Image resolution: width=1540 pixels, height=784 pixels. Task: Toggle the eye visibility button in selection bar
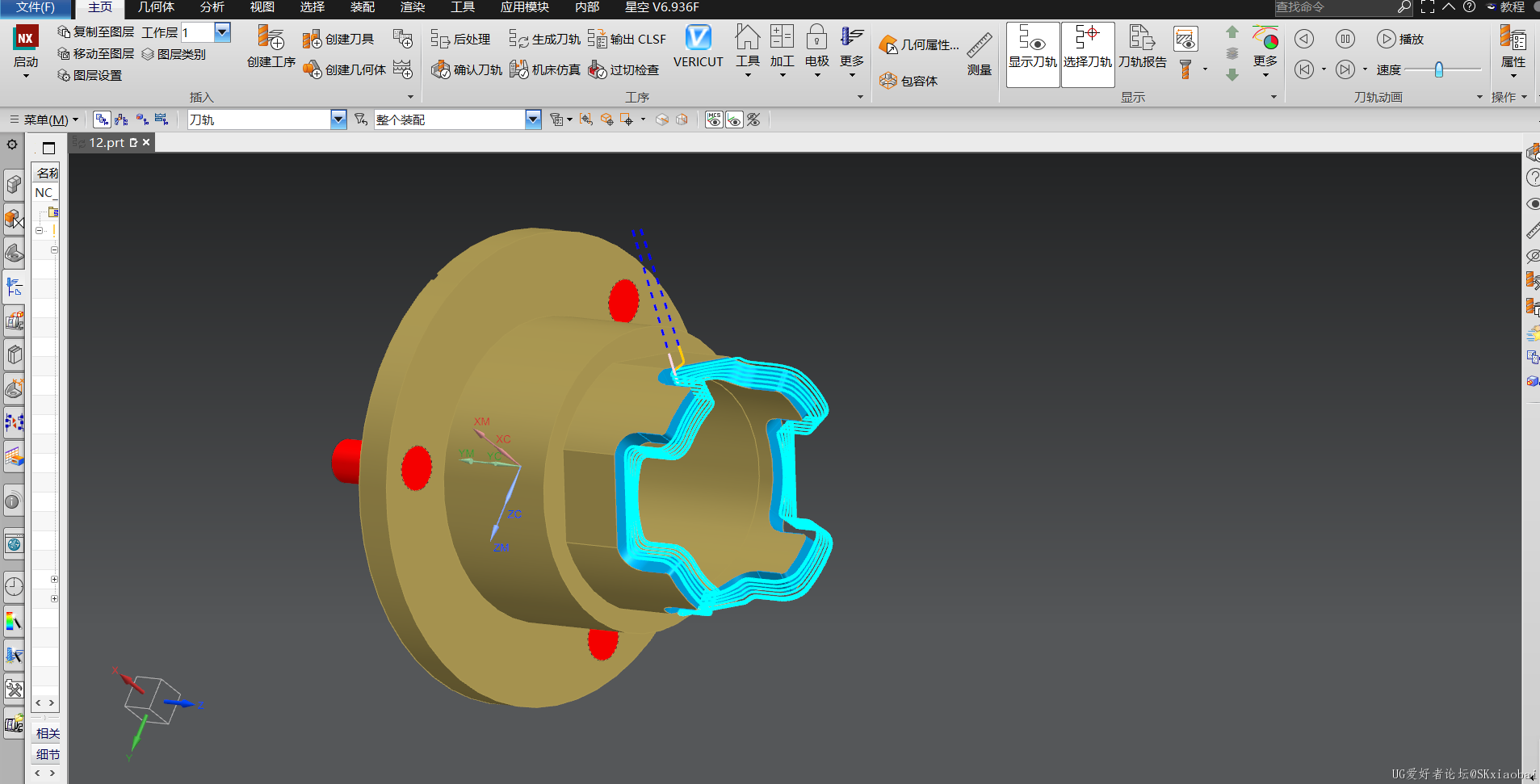pos(734,119)
